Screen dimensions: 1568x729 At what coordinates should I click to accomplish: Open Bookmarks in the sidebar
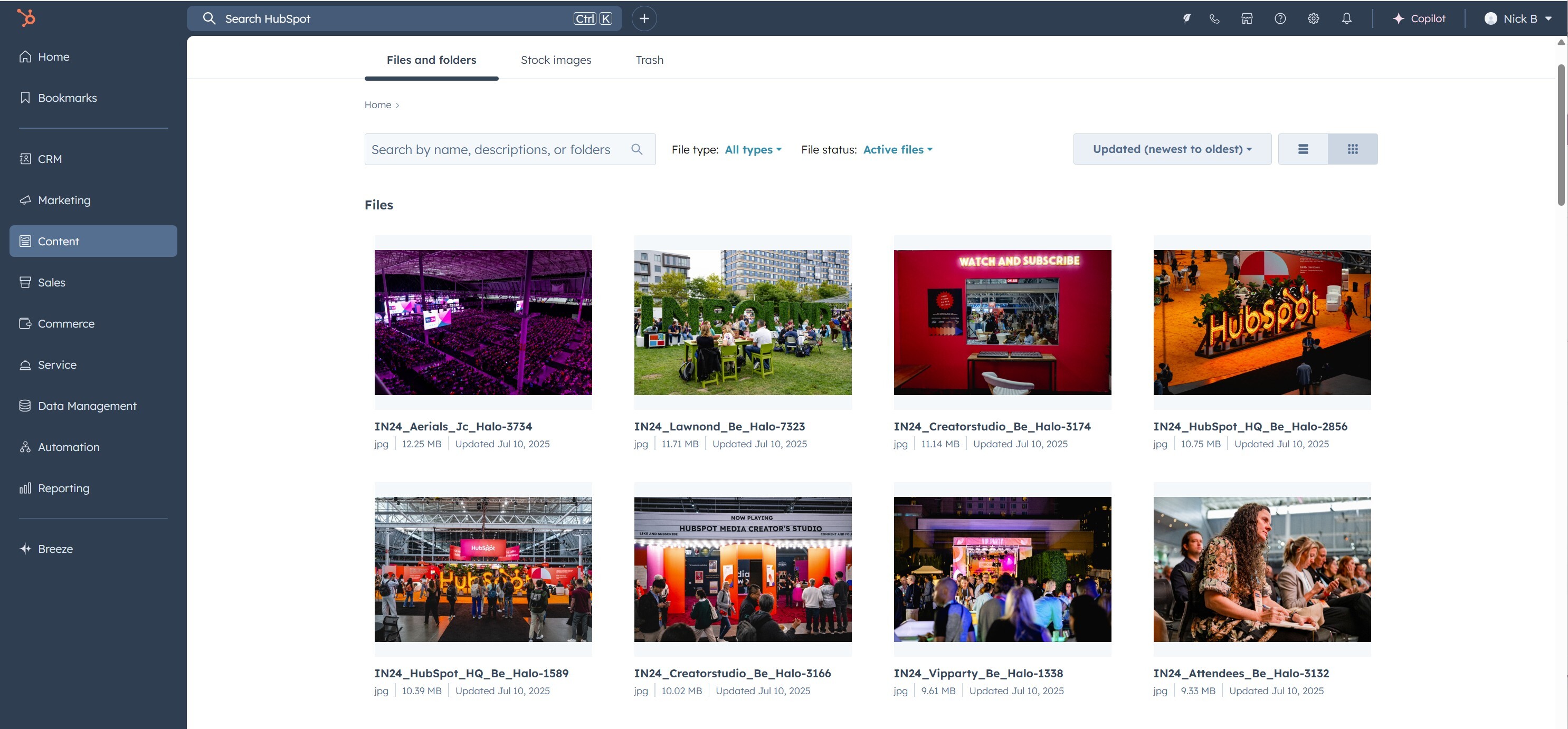(93, 98)
